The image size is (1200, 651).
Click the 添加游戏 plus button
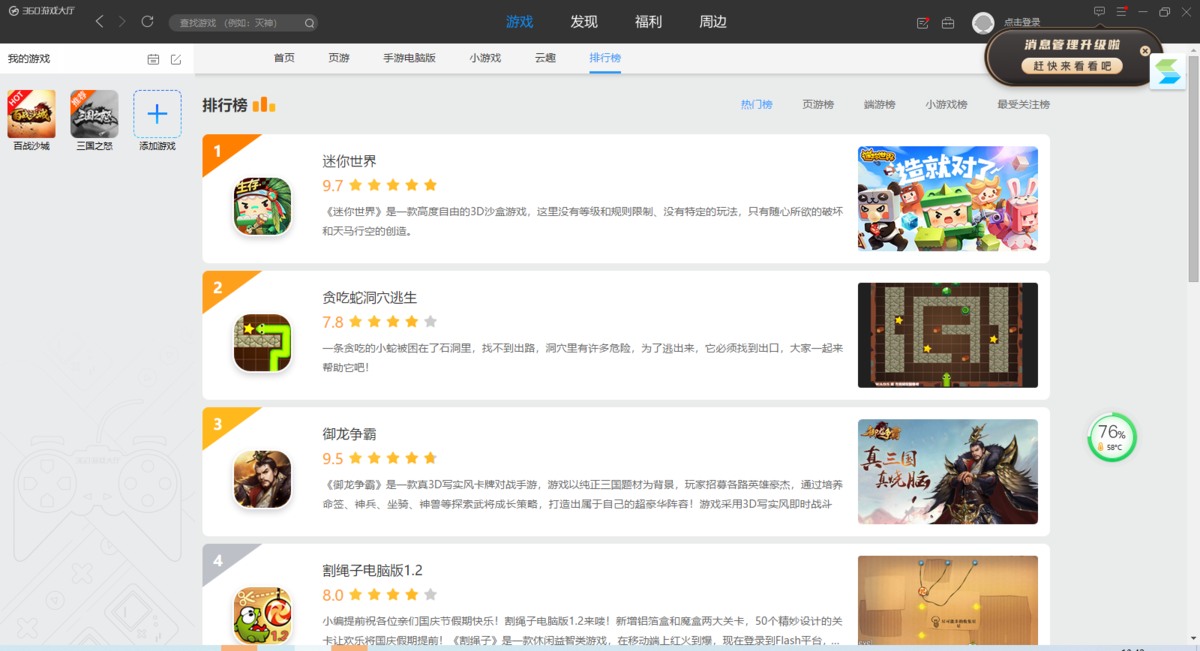coord(157,114)
